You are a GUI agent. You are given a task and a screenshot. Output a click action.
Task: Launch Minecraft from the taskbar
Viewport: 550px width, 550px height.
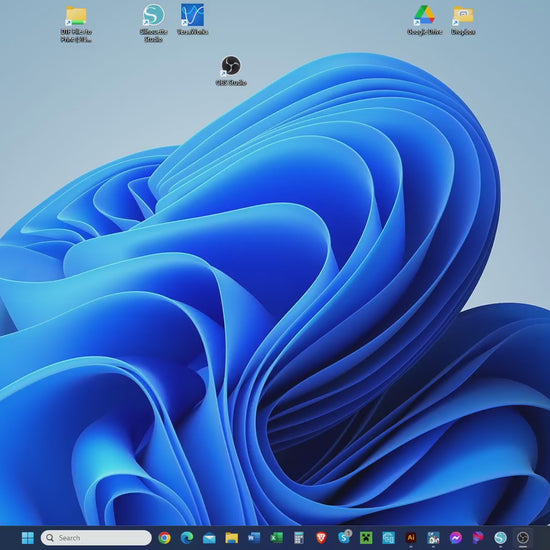366,537
